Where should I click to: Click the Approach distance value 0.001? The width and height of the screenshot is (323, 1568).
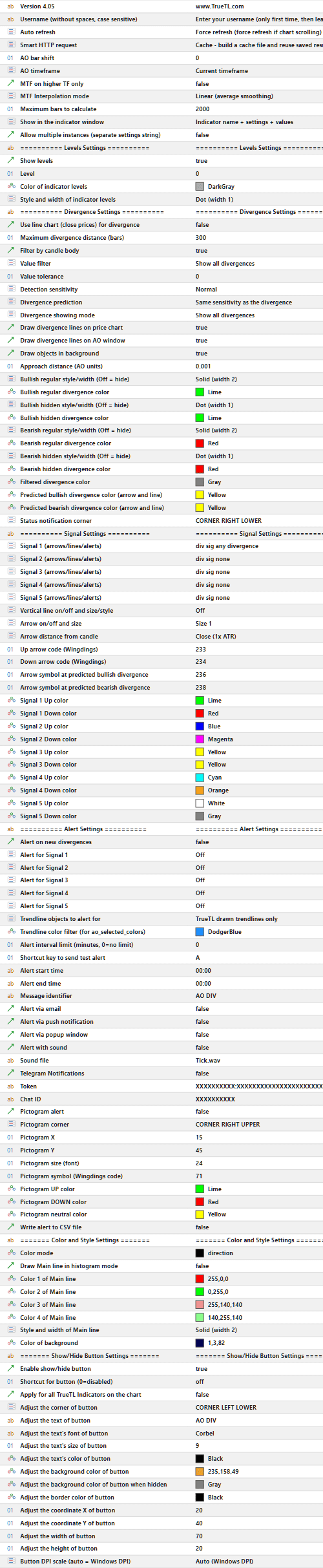coord(203,366)
